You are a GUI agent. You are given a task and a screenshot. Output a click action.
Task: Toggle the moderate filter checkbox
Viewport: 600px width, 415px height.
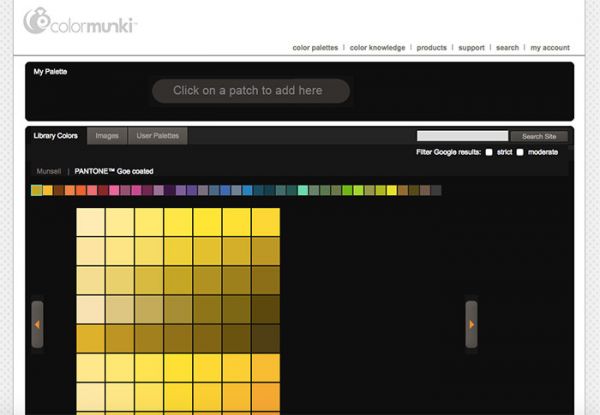click(520, 152)
